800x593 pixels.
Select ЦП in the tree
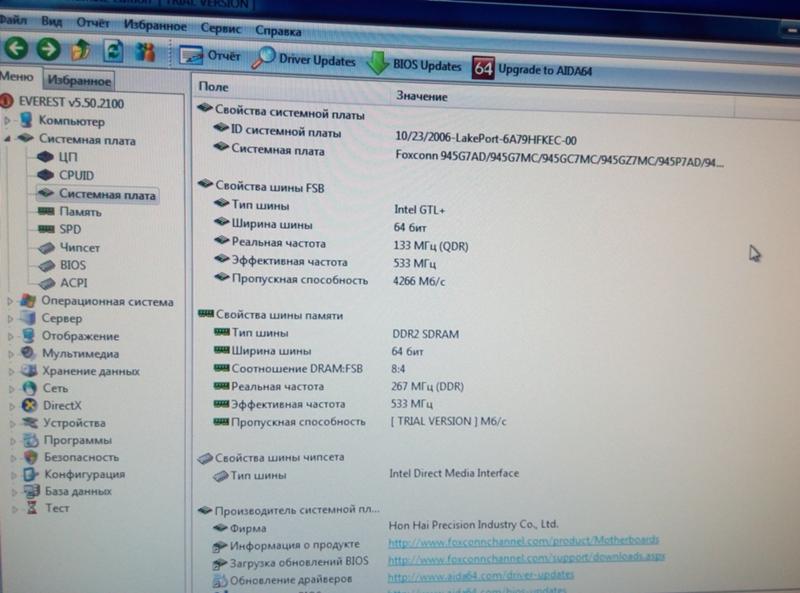coord(68,157)
